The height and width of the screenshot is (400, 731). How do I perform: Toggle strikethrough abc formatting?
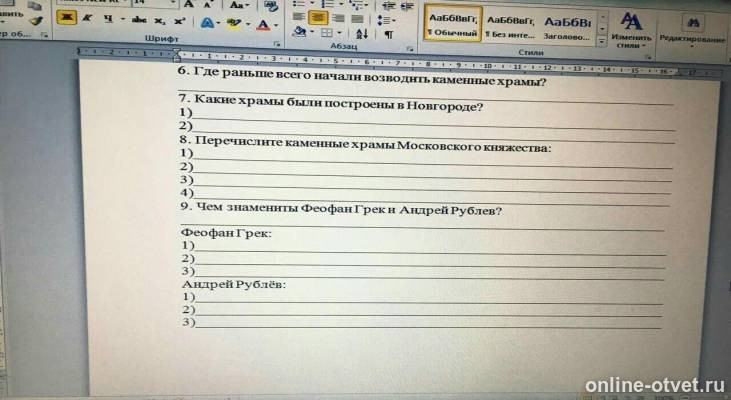click(x=138, y=20)
